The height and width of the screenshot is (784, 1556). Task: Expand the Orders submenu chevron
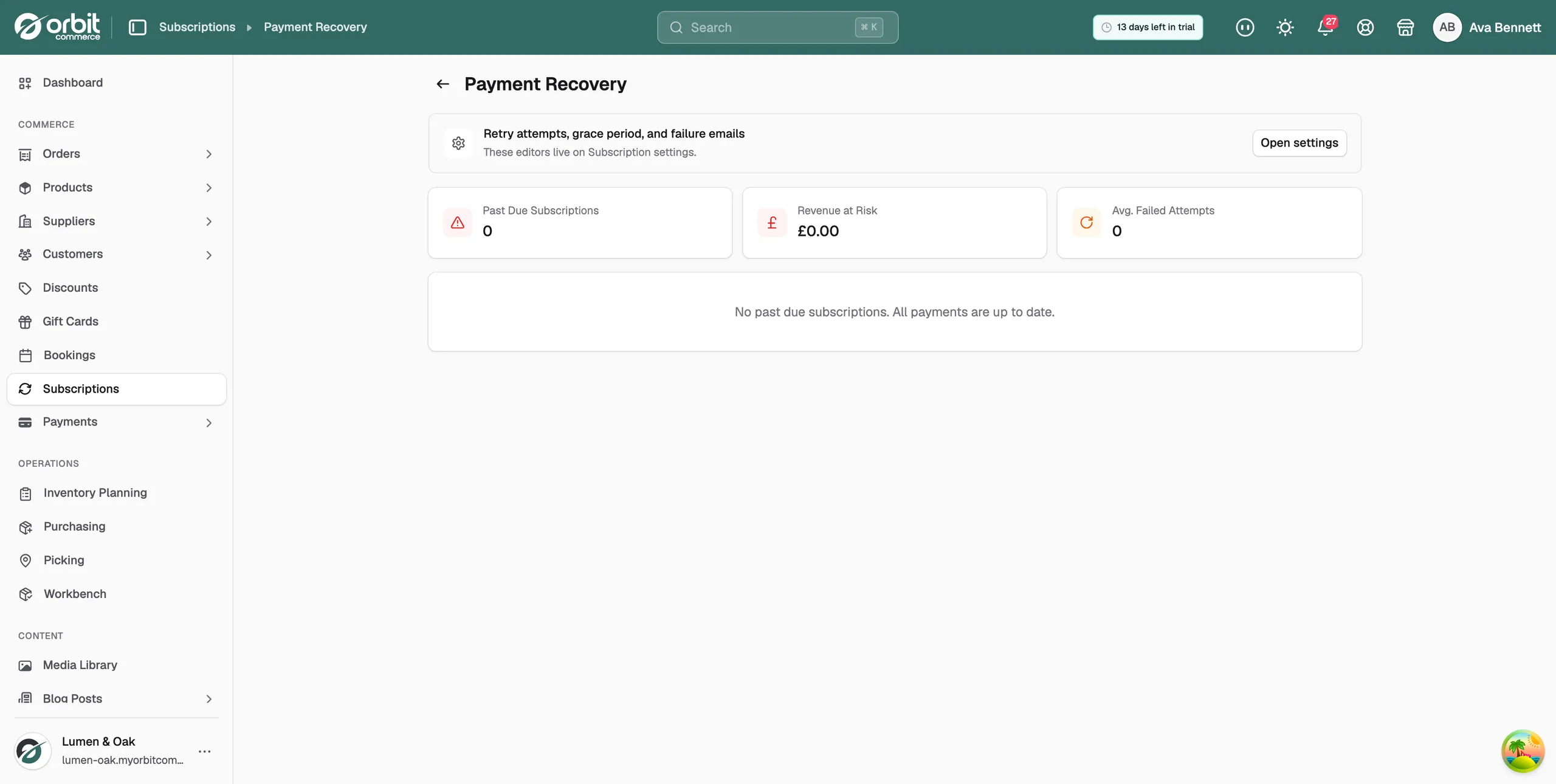[x=208, y=154]
